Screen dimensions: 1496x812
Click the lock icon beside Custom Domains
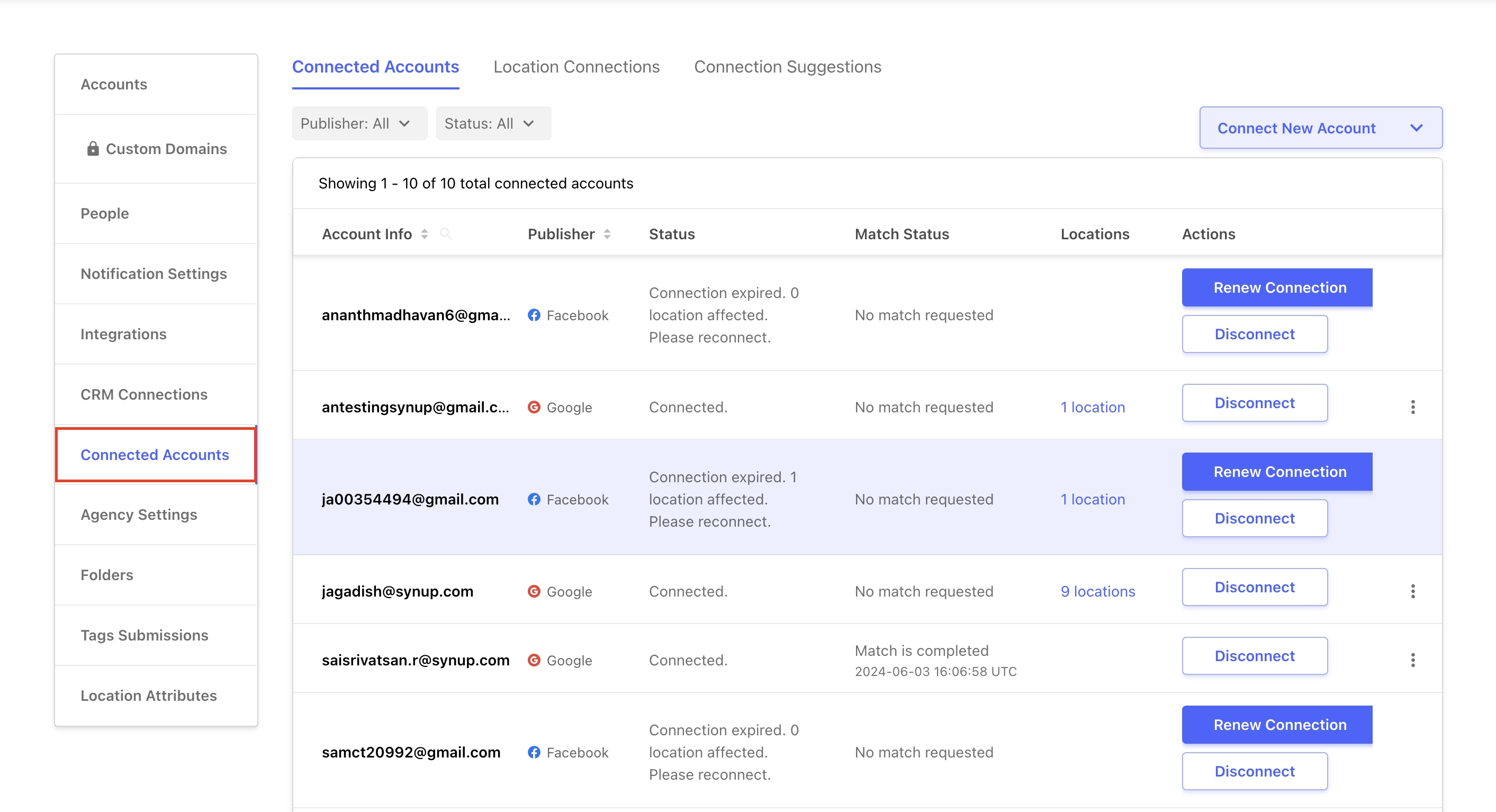pos(93,149)
